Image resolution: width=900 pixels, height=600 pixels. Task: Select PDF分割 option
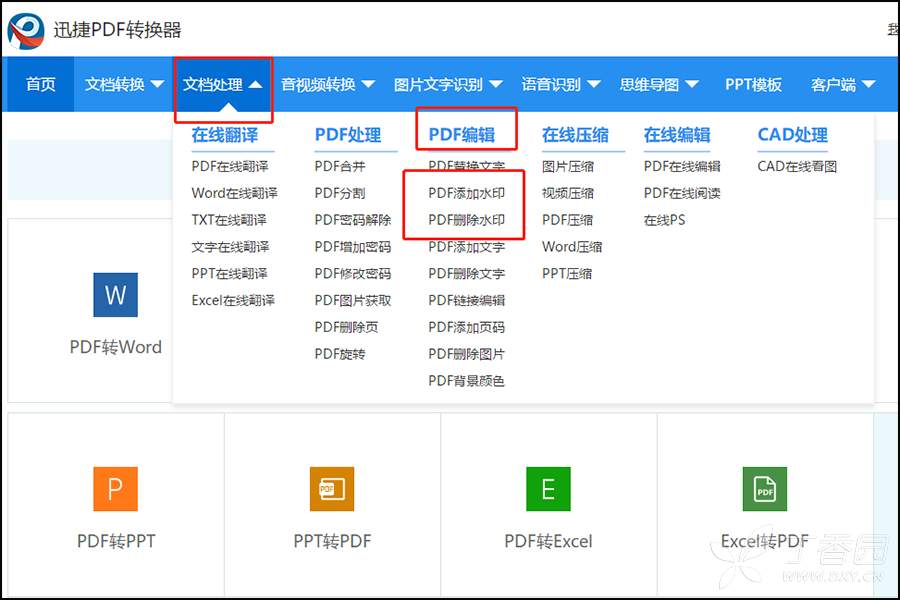pyautogui.click(x=340, y=193)
